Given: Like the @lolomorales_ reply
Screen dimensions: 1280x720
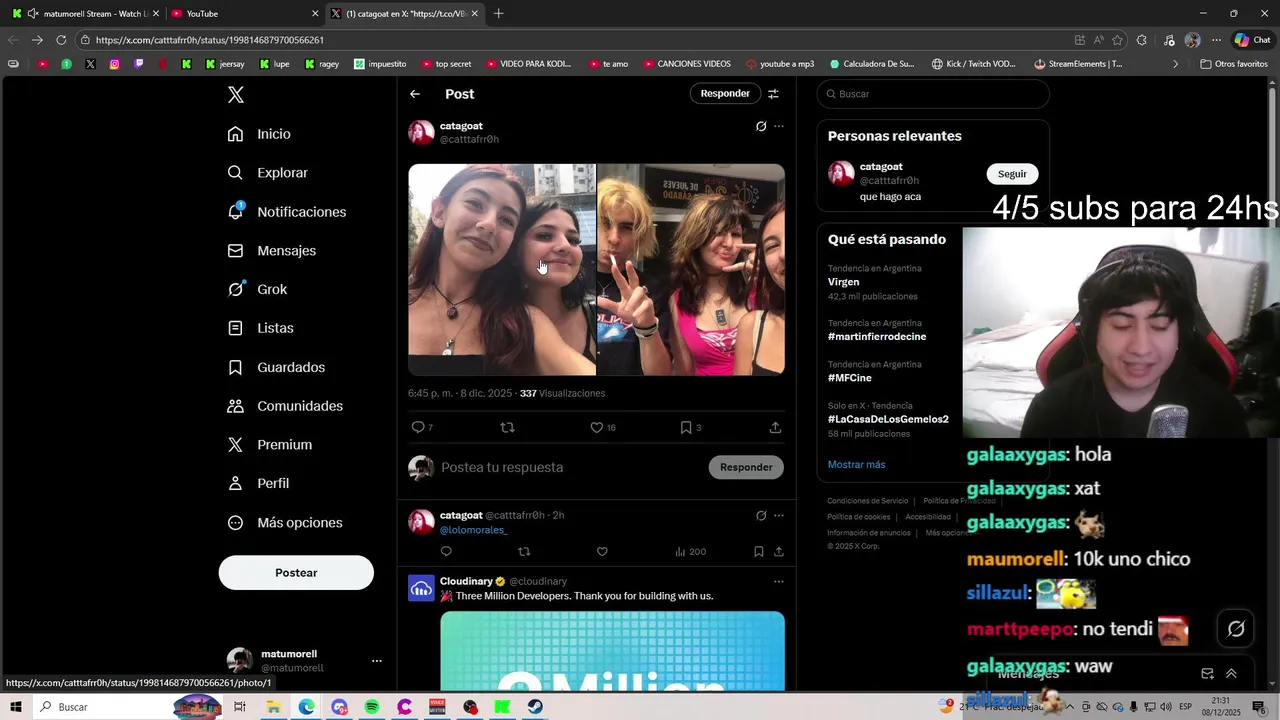Looking at the screenshot, I should [x=602, y=552].
